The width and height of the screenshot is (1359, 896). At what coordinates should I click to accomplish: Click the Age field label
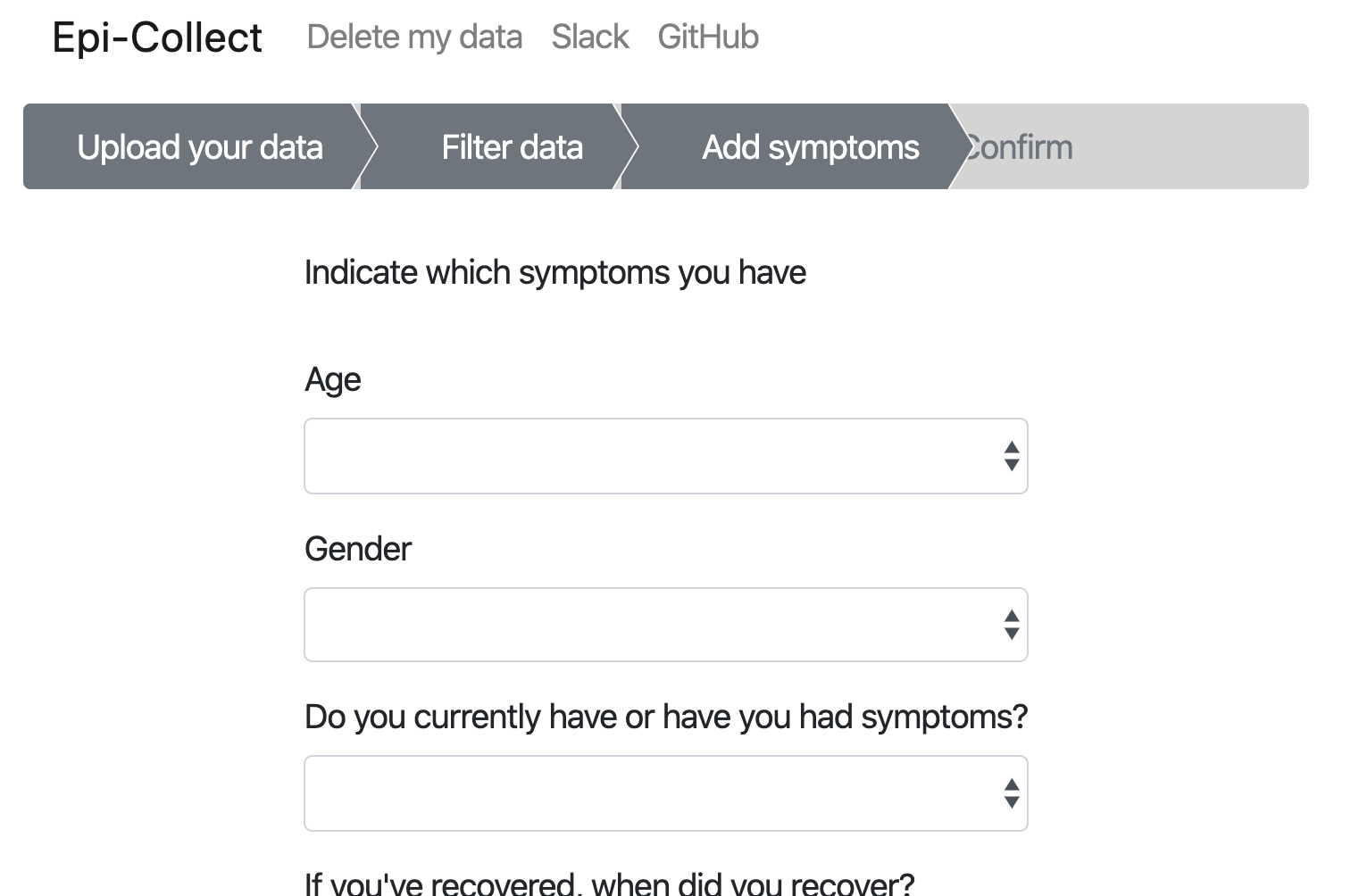[332, 380]
